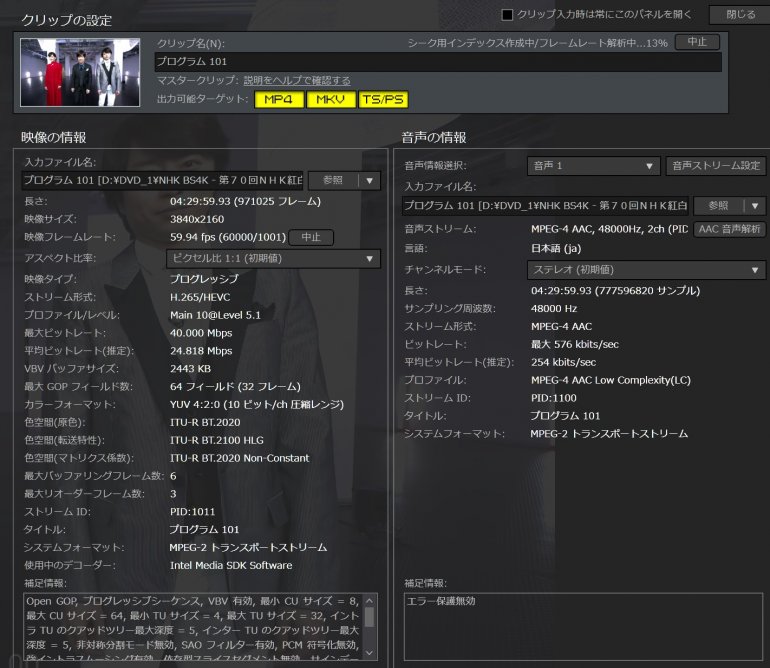This screenshot has height=668, width=770.
Task: Click scroll down arrow in video 補足情報 box
Action: (370, 653)
